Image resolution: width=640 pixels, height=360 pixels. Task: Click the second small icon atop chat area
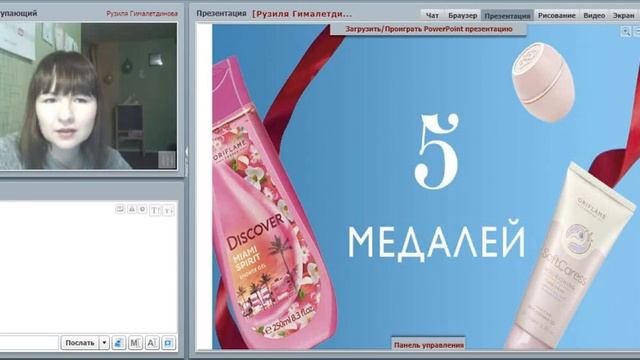point(132,209)
